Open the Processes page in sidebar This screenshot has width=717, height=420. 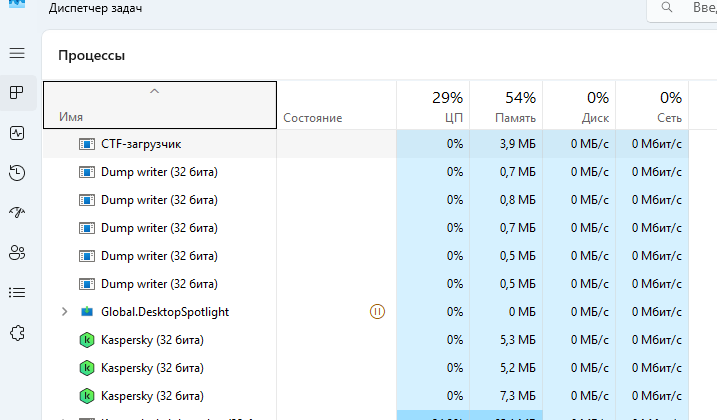pyautogui.click(x=17, y=93)
